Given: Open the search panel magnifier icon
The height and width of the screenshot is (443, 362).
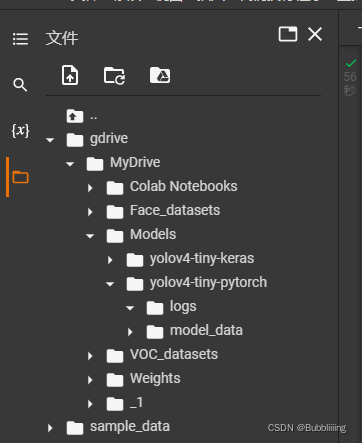Looking at the screenshot, I should [20, 85].
